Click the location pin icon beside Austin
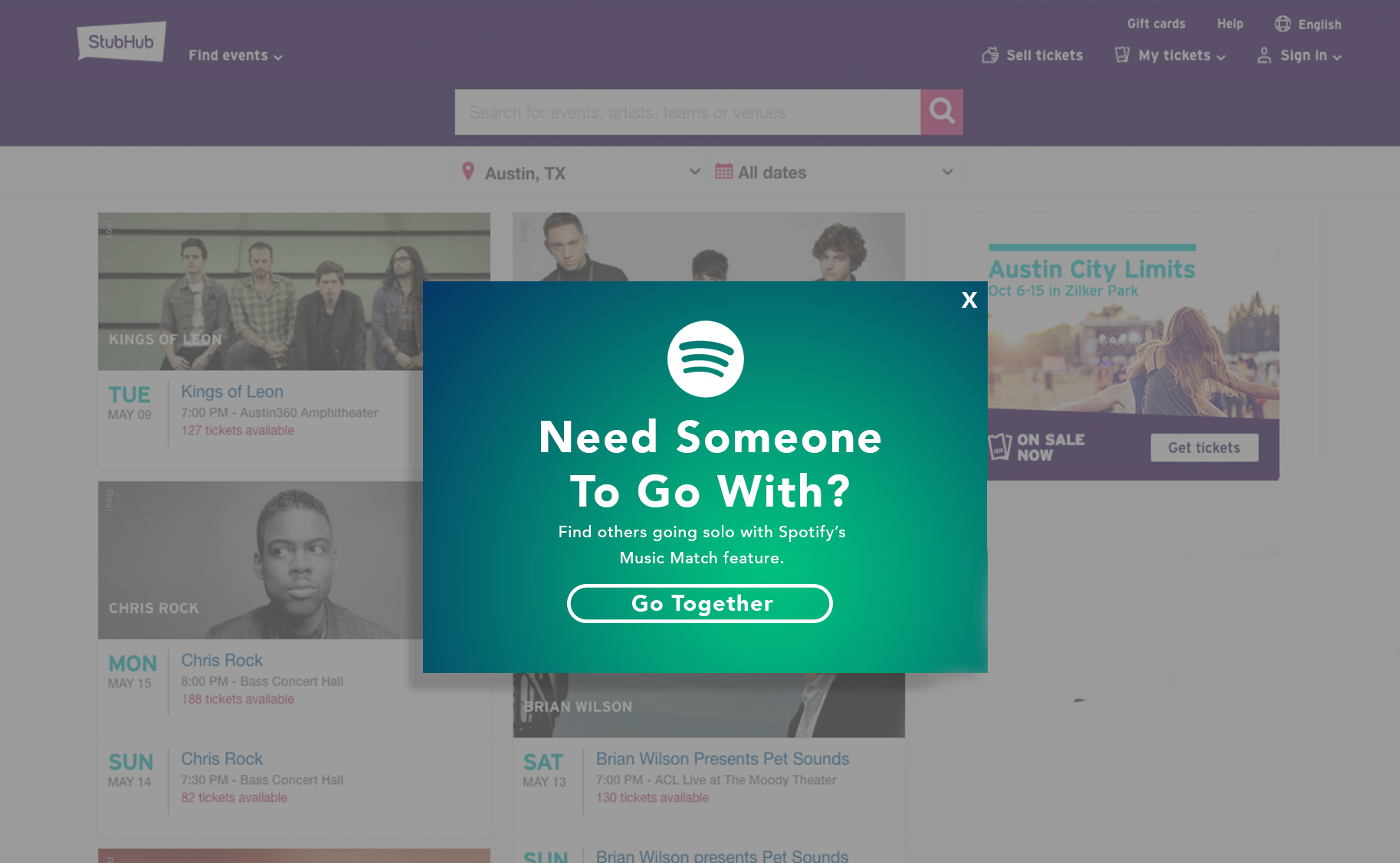 [x=468, y=171]
